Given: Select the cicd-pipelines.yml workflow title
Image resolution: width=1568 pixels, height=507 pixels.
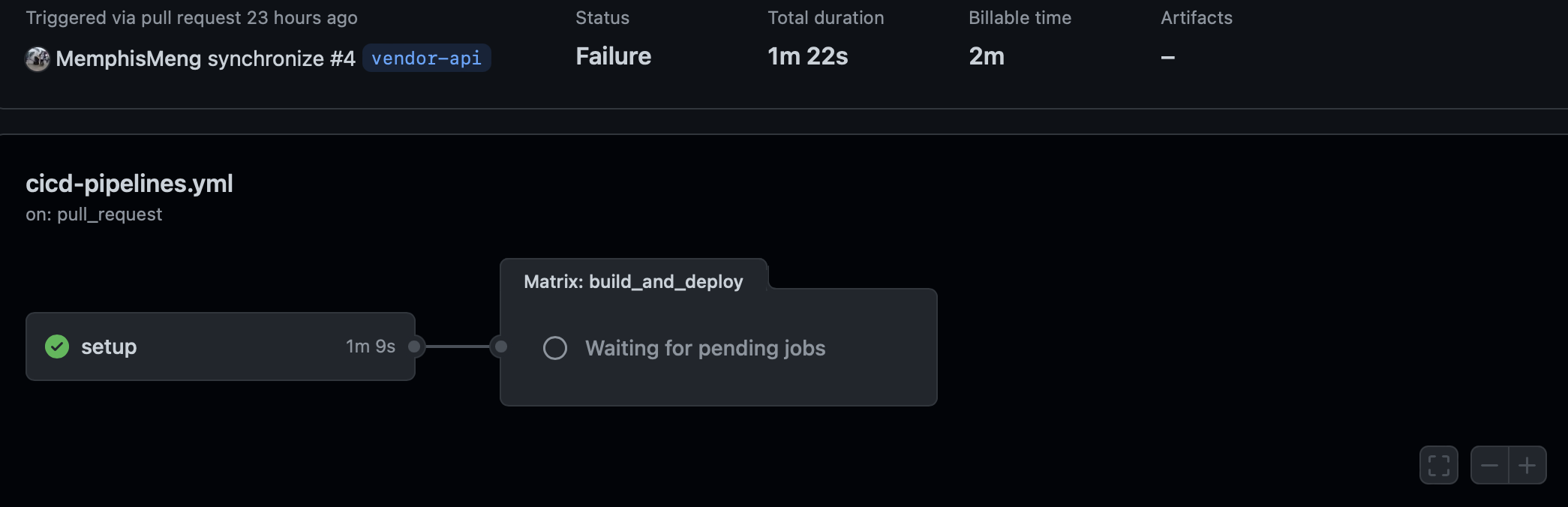Looking at the screenshot, I should pos(129,184).
